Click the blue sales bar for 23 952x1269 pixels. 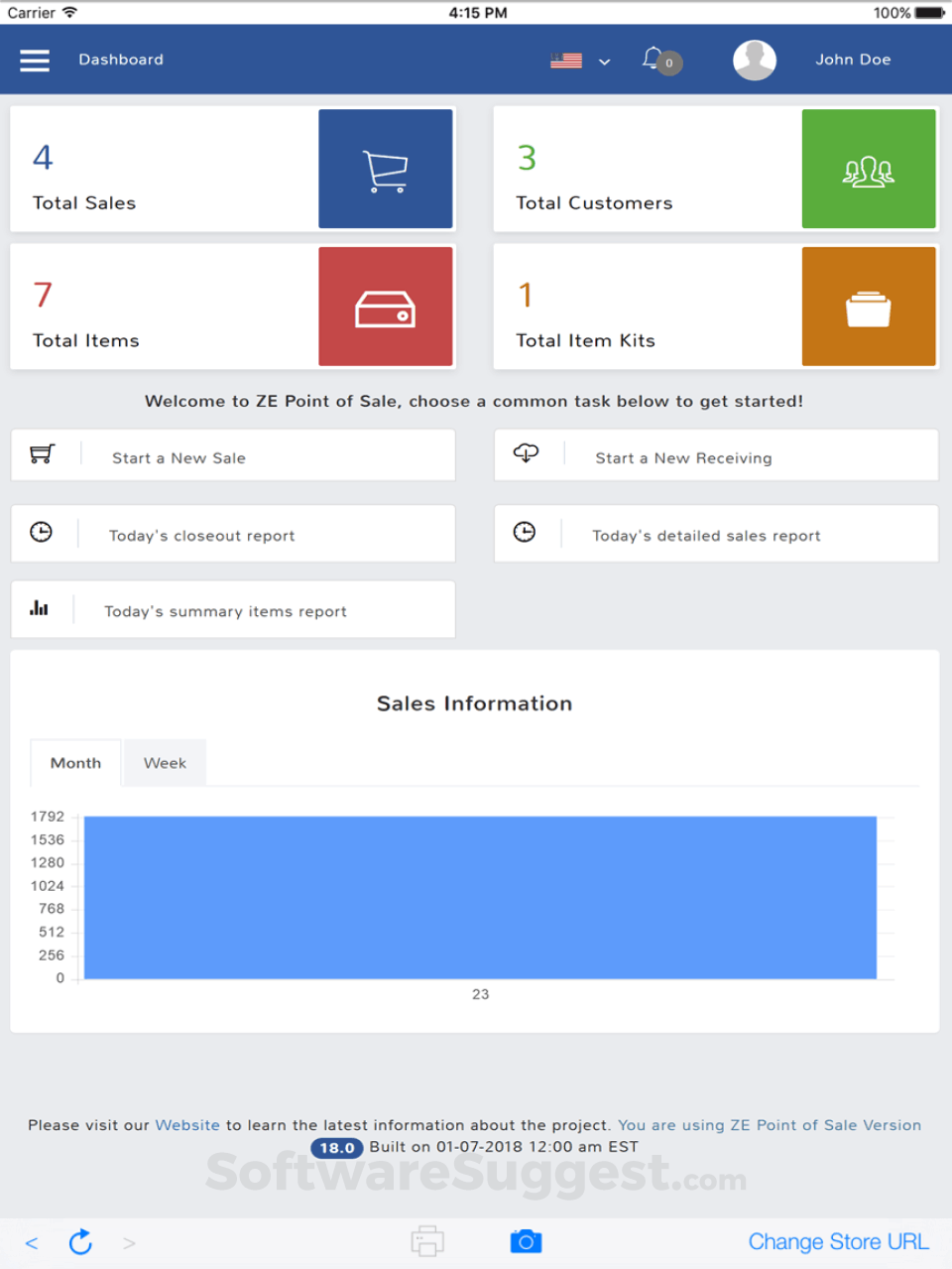[x=480, y=897]
